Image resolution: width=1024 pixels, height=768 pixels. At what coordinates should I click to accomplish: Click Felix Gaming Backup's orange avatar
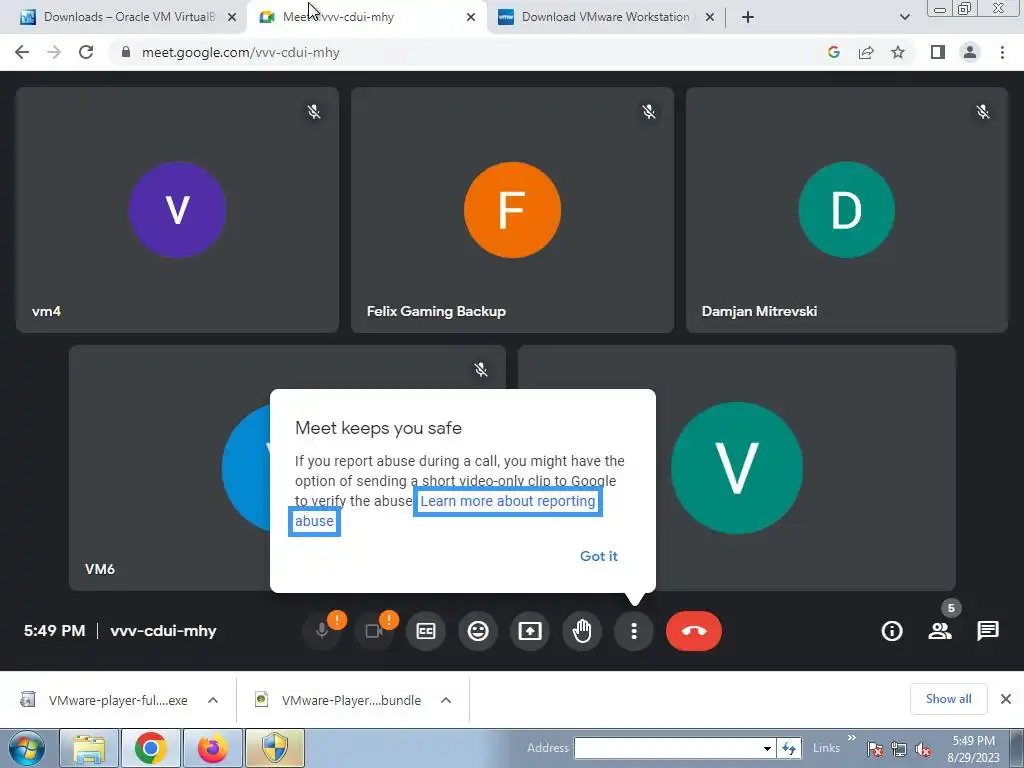[x=512, y=210]
